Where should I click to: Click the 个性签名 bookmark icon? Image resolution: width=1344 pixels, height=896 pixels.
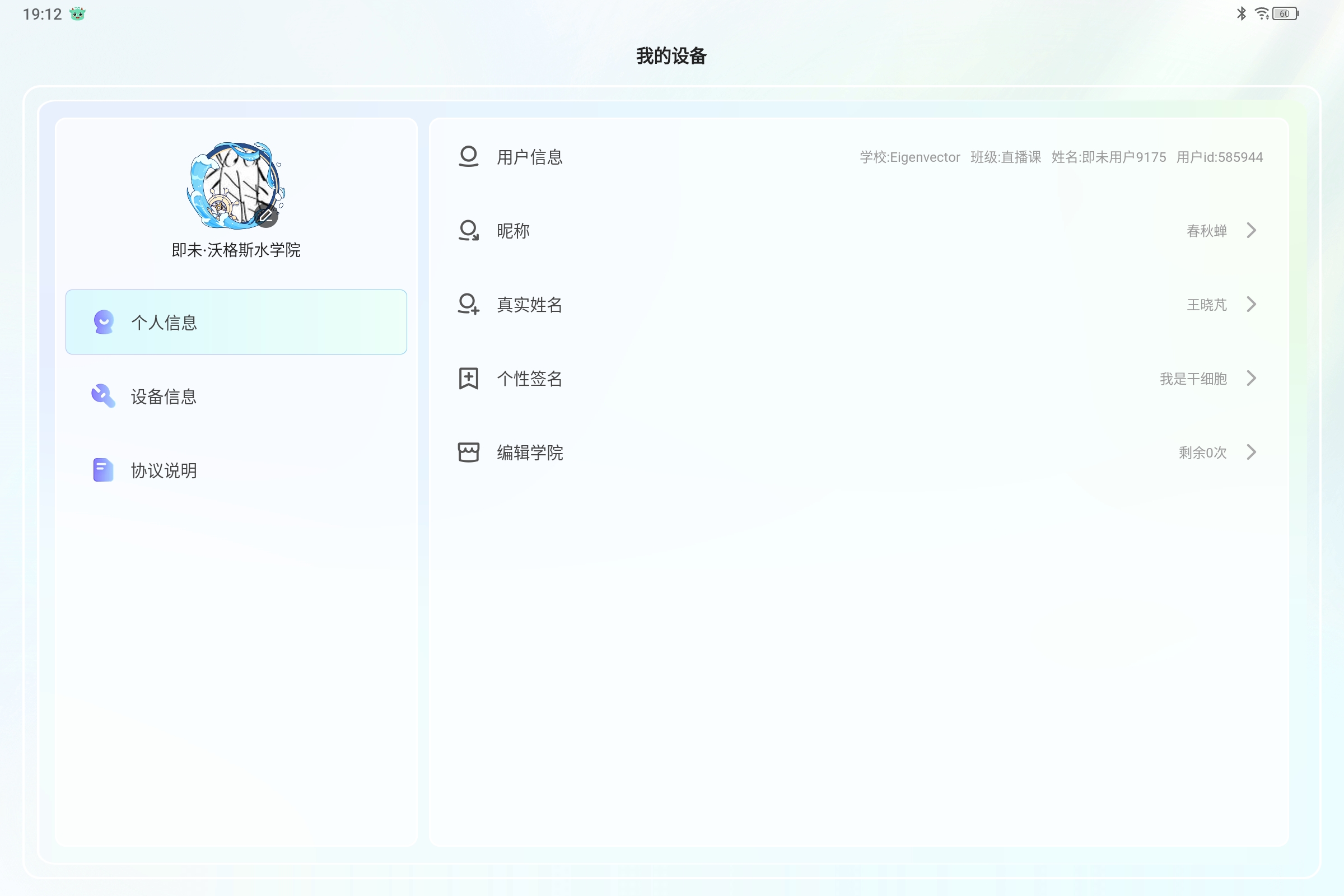tap(469, 379)
